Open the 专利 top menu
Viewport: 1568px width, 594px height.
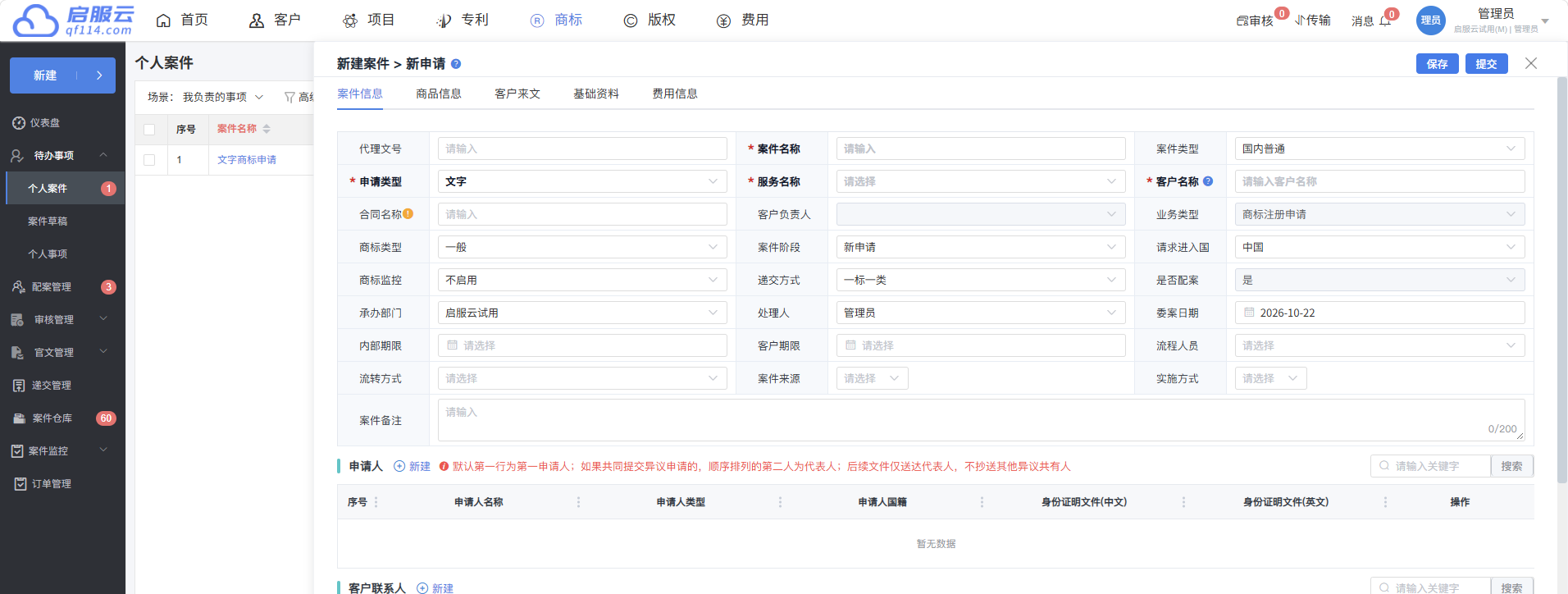pos(463,21)
